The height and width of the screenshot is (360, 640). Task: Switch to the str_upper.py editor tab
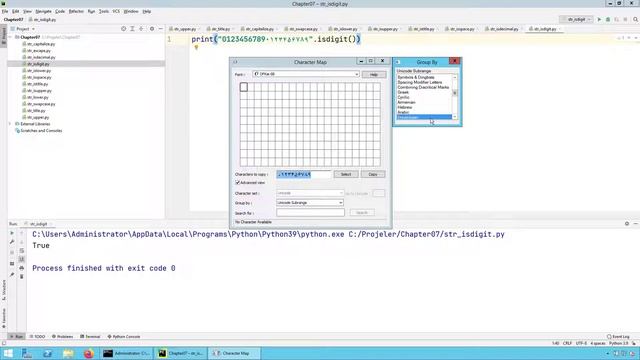click(185, 29)
